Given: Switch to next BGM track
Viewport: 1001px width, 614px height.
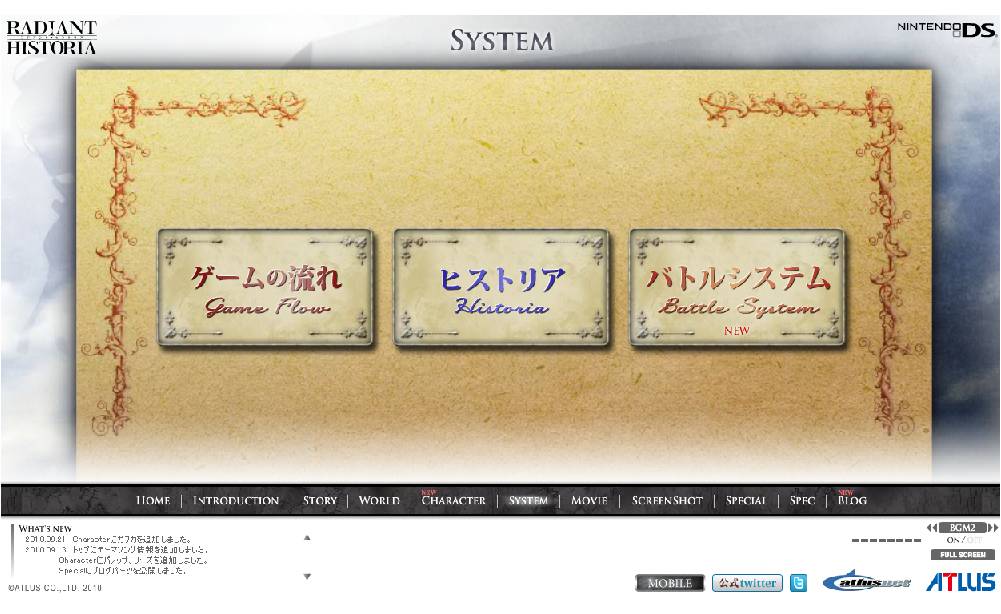Looking at the screenshot, I should tap(993, 528).
